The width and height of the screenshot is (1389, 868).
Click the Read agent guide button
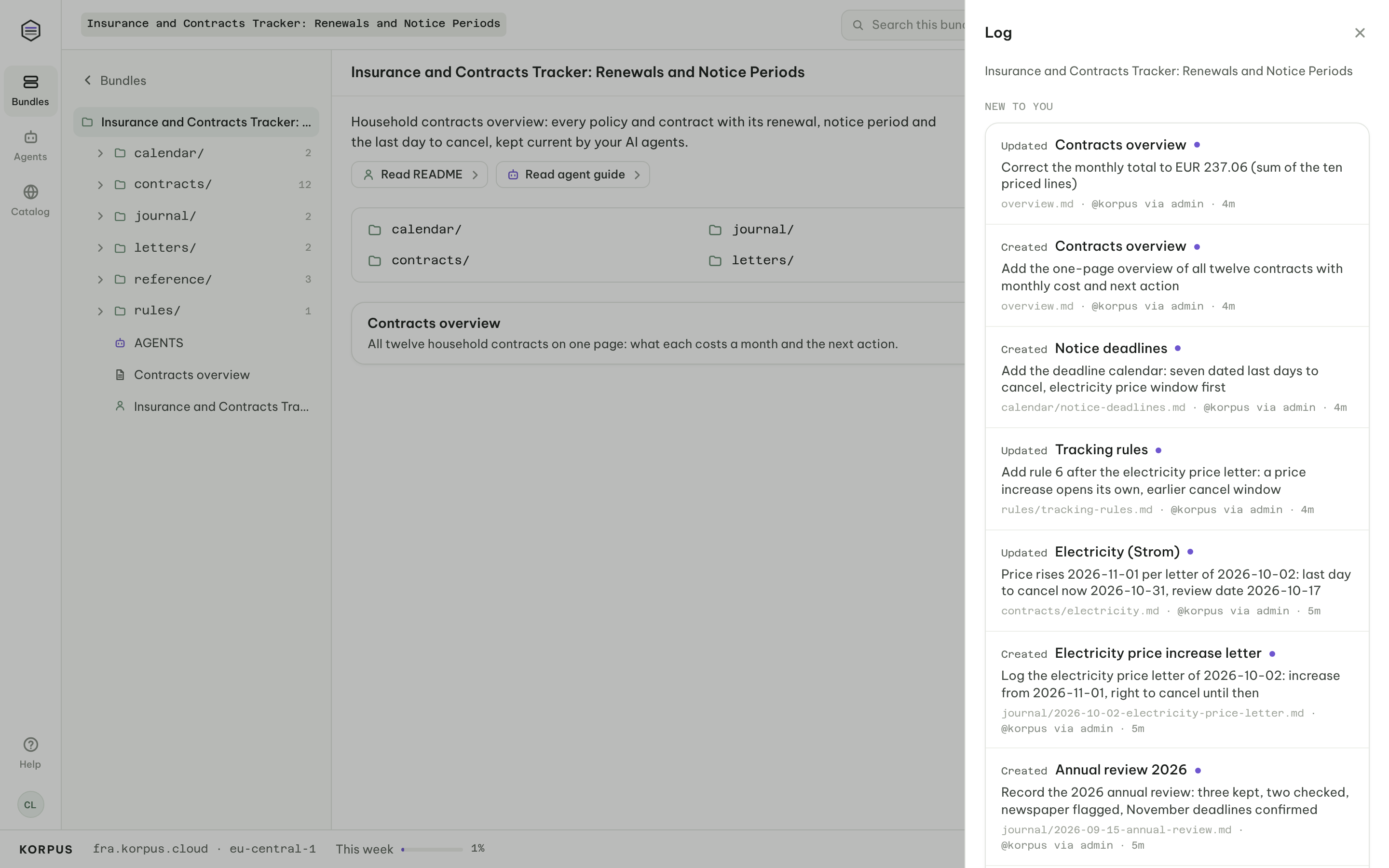point(573,175)
